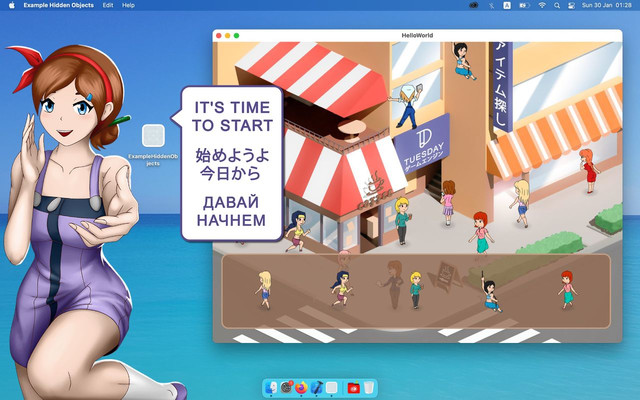This screenshot has width=640, height=400.
Task: Open the red folder in dock
Action: pyautogui.click(x=353, y=387)
